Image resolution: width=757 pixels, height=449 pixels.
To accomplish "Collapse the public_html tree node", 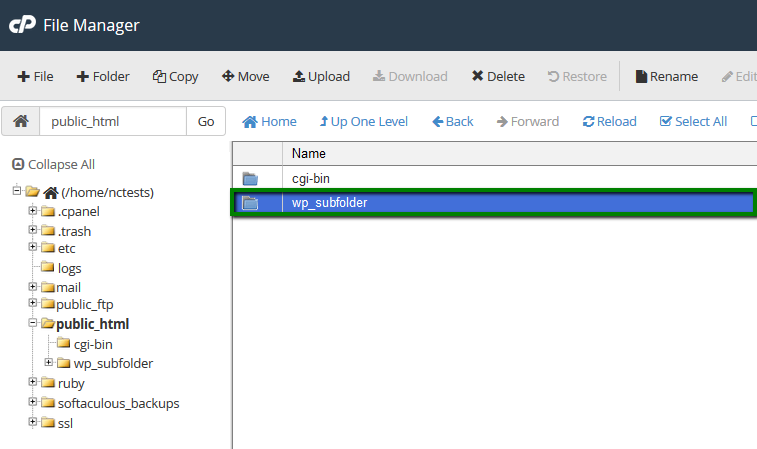I will click(33, 324).
